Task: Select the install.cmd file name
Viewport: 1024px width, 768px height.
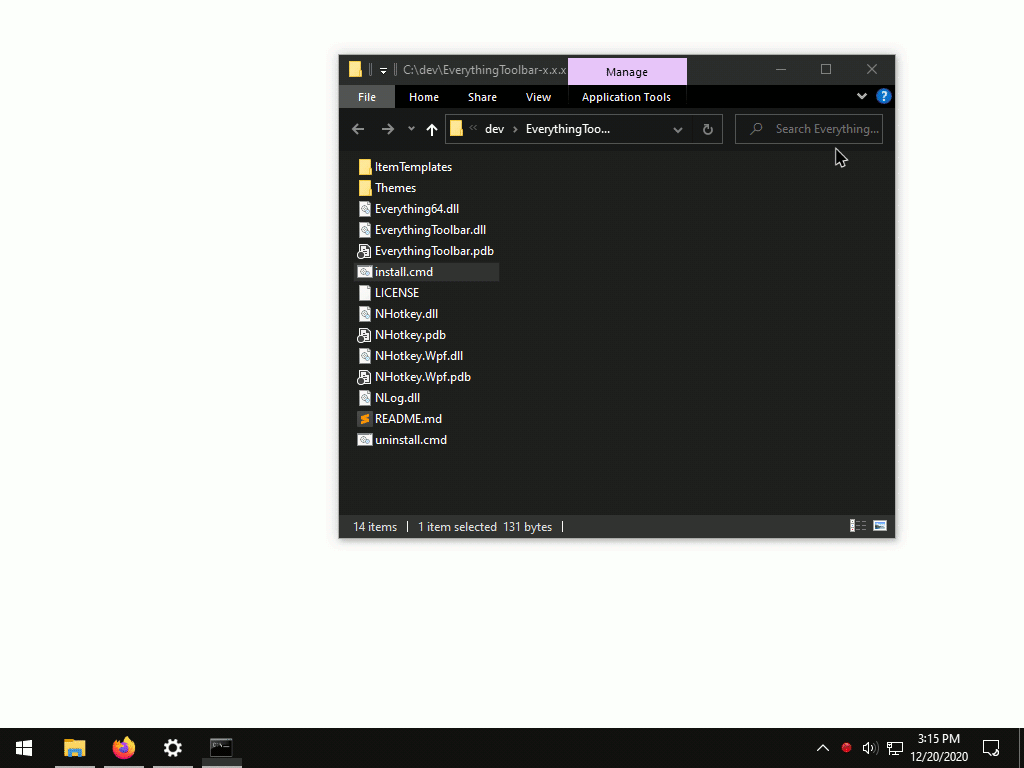Action: point(404,272)
